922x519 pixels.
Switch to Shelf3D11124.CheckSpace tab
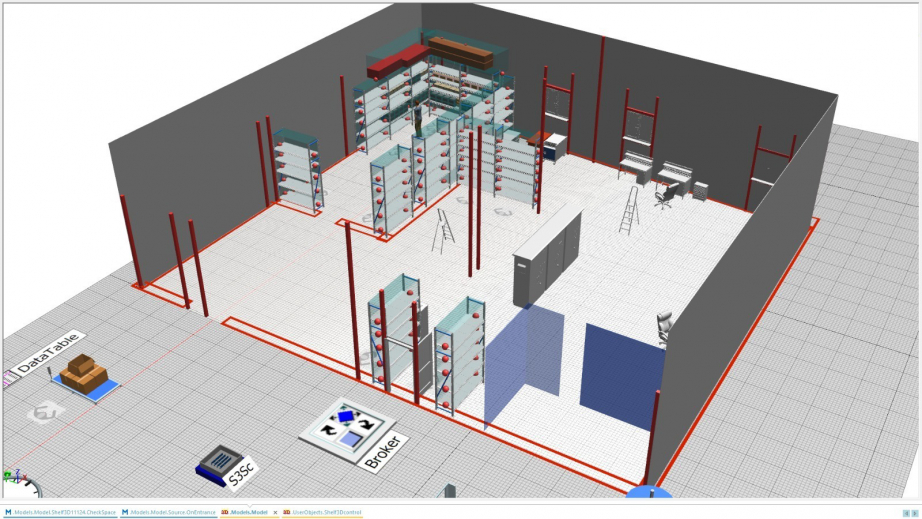click(60, 512)
